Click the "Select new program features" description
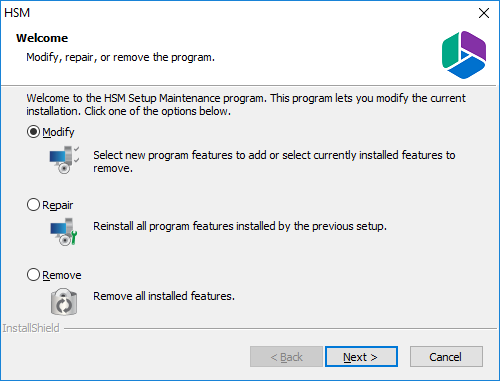 (274, 162)
